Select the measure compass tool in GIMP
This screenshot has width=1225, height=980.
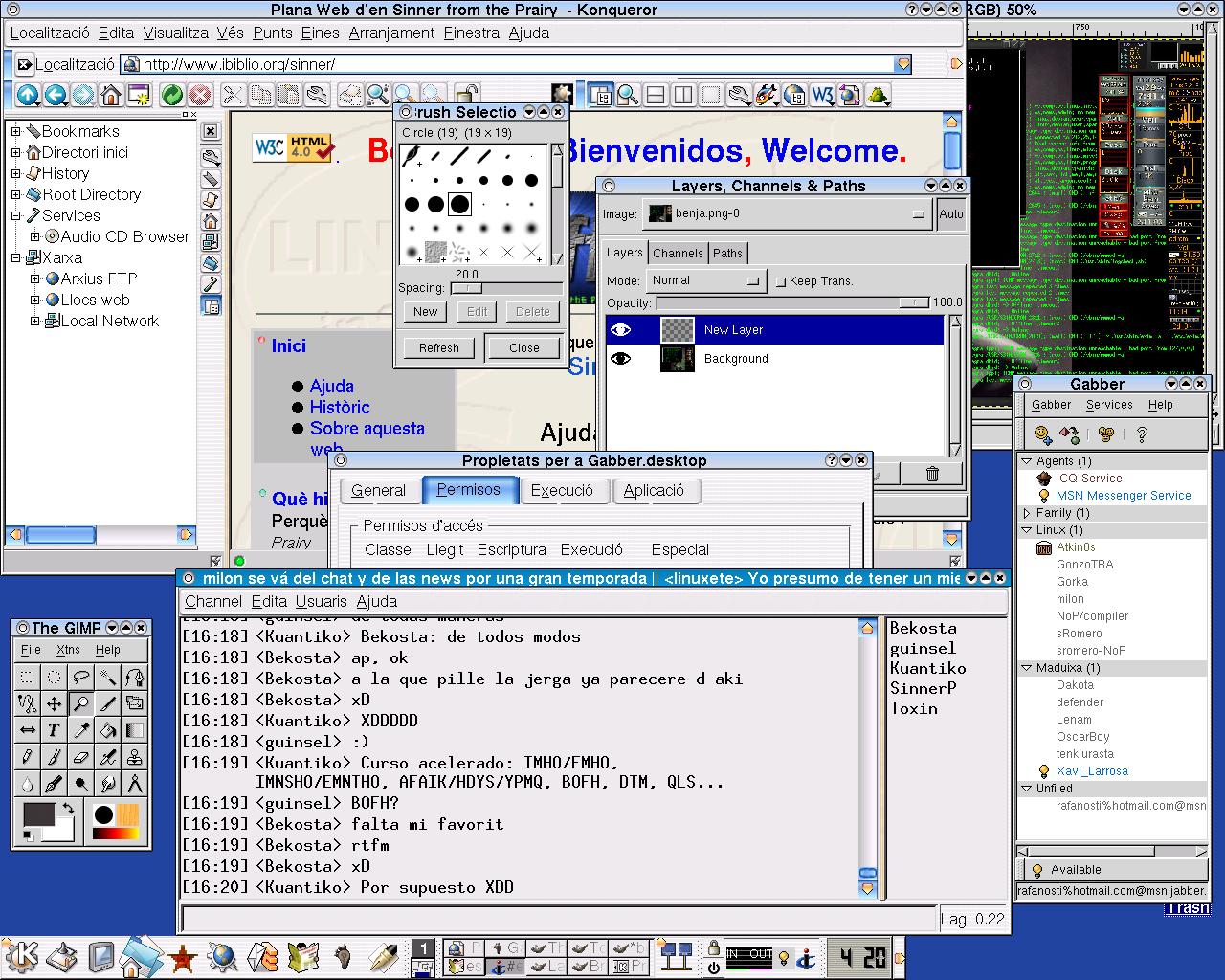pyautogui.click(x=134, y=784)
